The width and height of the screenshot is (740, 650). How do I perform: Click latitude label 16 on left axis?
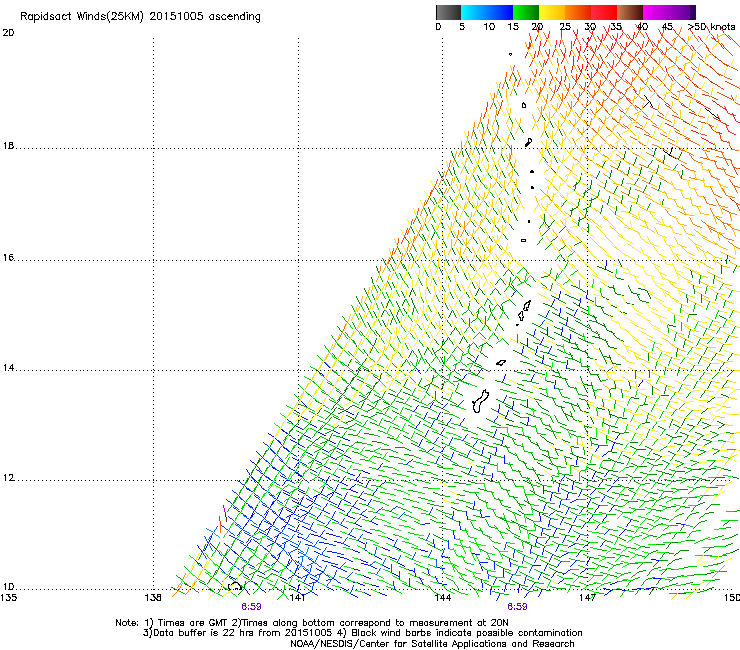(x=8, y=258)
